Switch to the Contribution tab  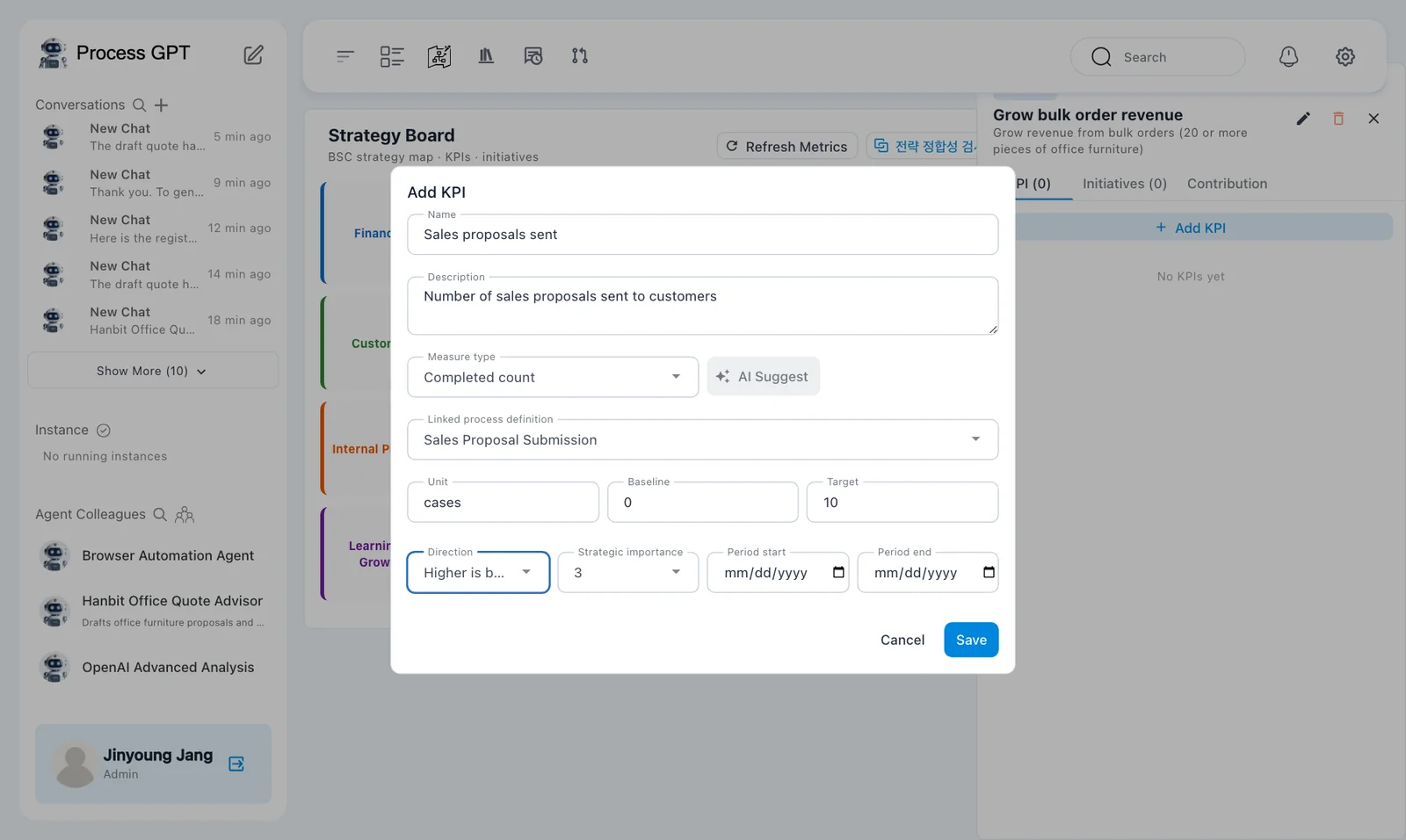1227,184
